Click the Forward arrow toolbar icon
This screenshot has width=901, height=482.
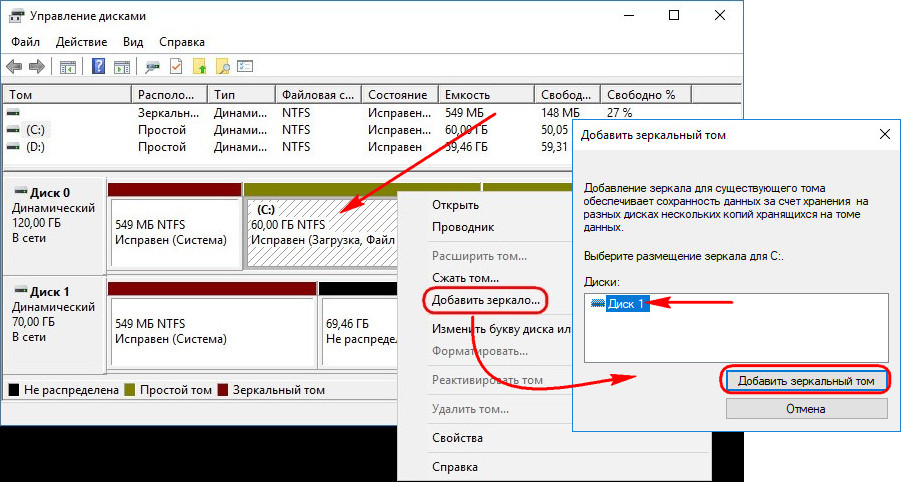[x=36, y=67]
